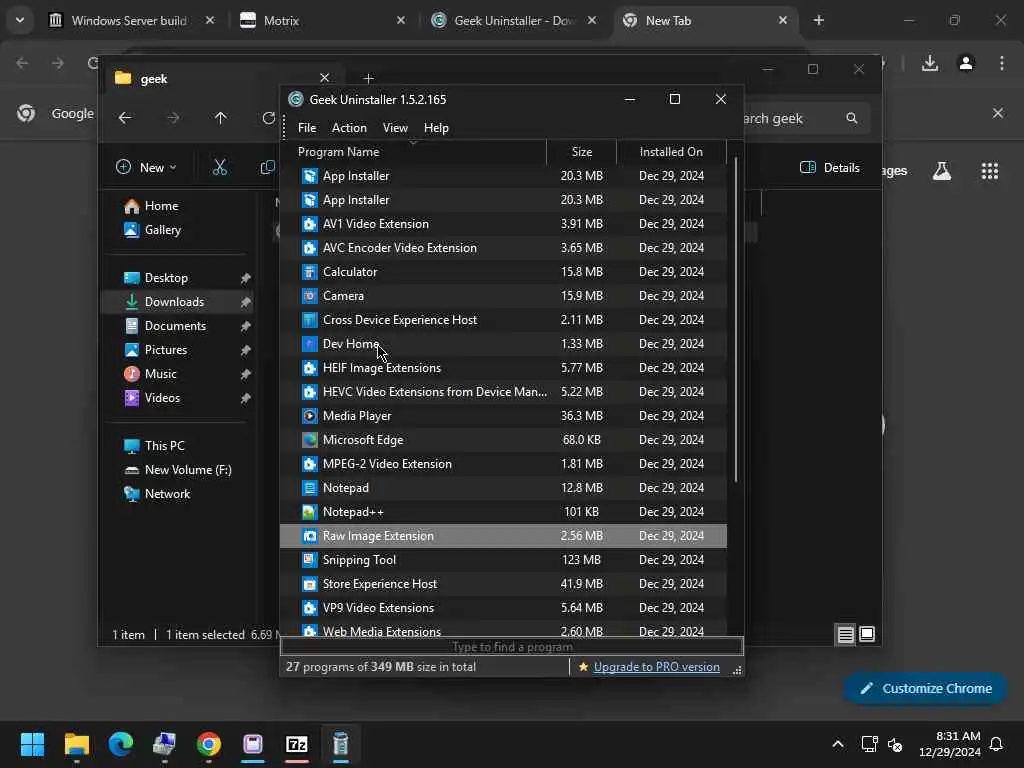This screenshot has height=768, width=1024.
Task: Open the Chrome Labs flask icon
Action: coord(941,171)
